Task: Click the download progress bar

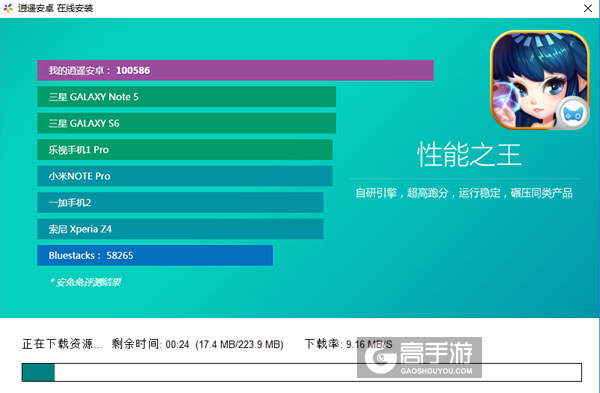Action: [302, 372]
